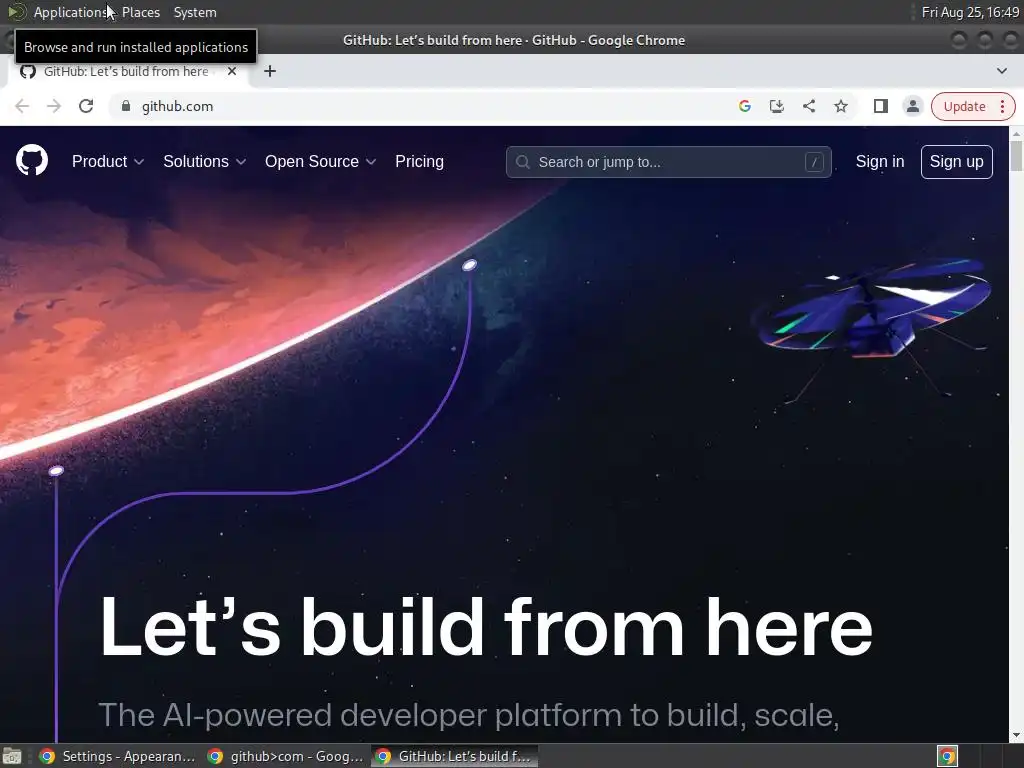This screenshot has width=1024, height=768.
Task: Share this page with the share icon
Action: 808,106
